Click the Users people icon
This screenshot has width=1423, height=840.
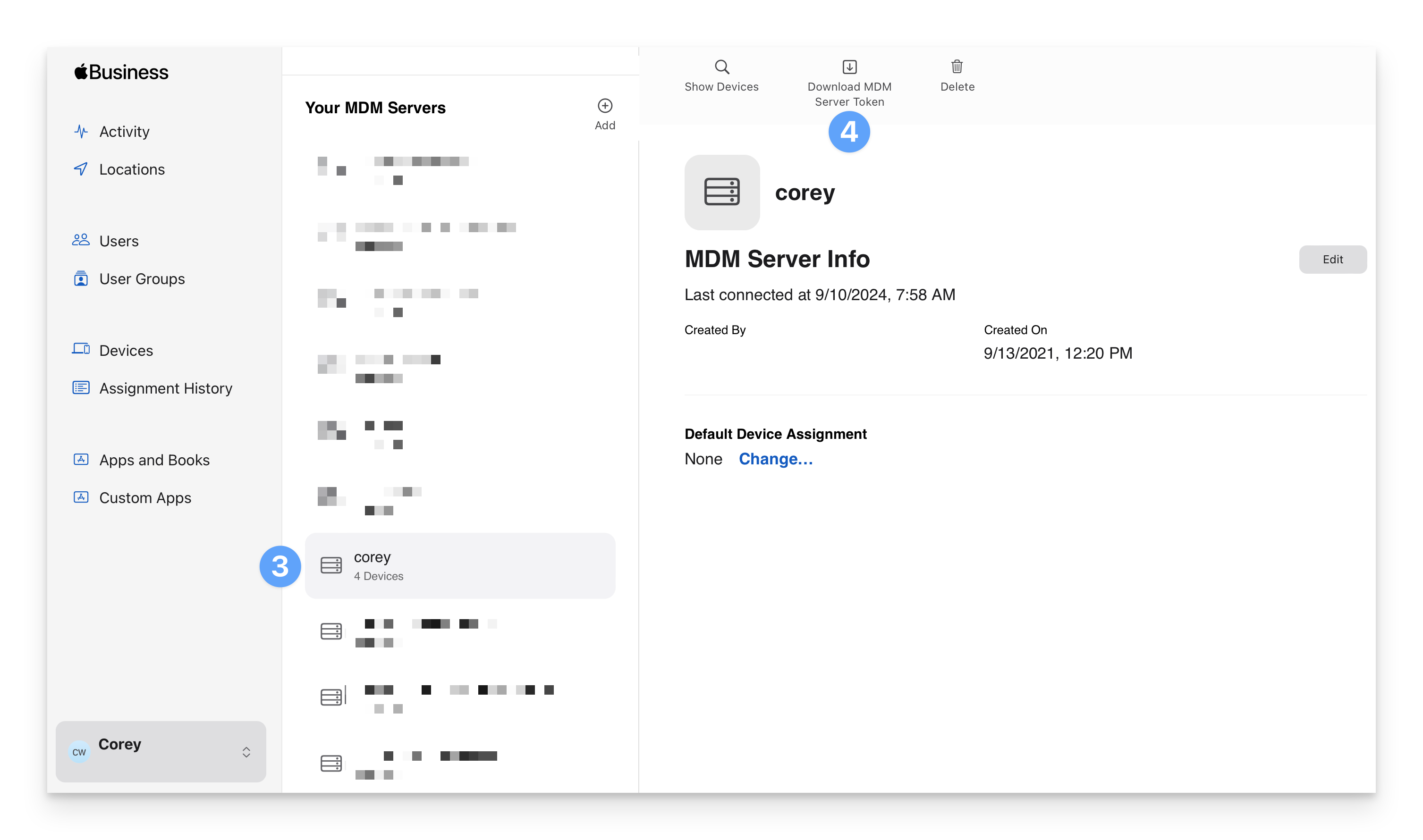[81, 240]
